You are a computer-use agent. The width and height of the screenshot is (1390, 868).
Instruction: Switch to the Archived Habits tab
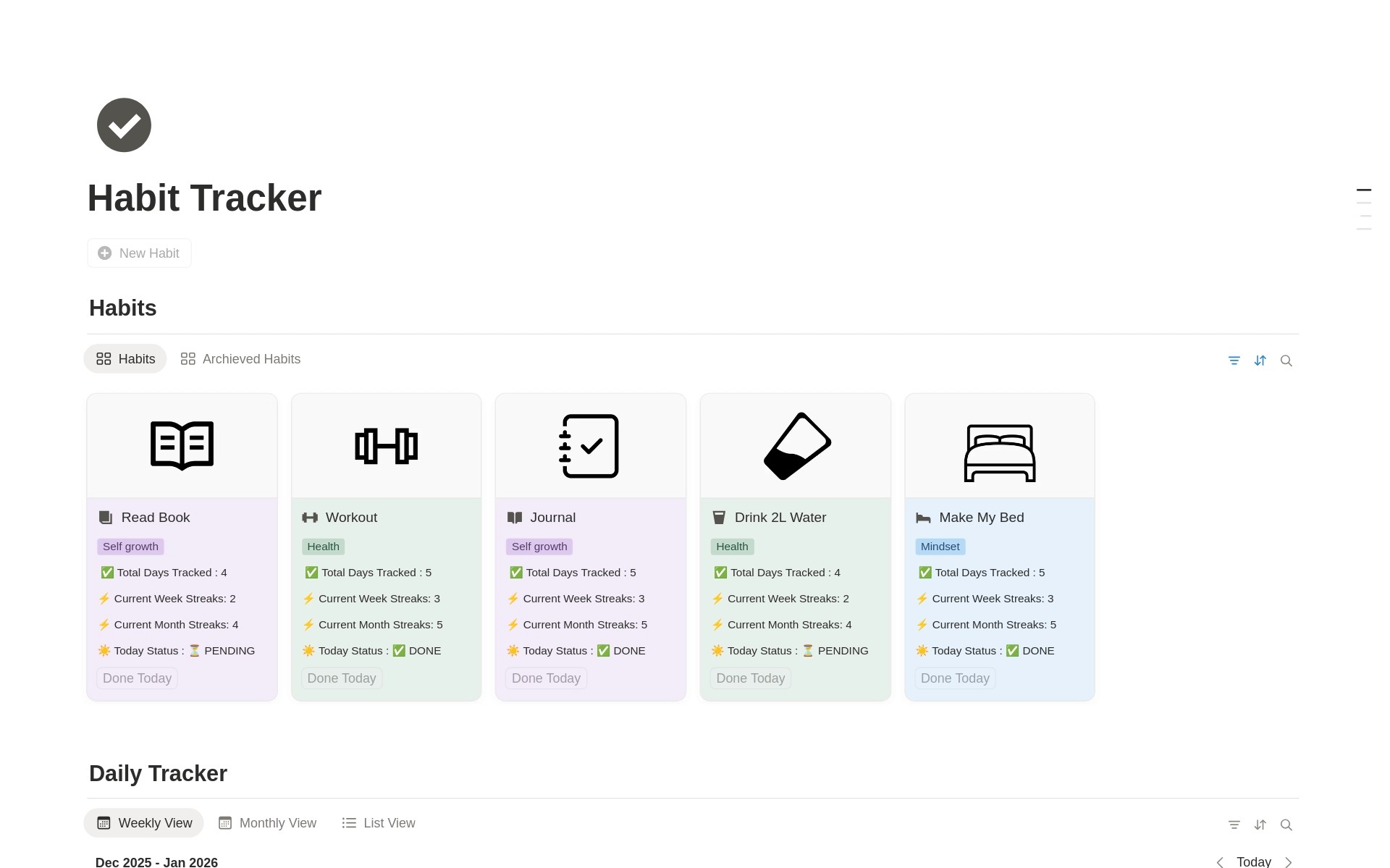(x=240, y=358)
